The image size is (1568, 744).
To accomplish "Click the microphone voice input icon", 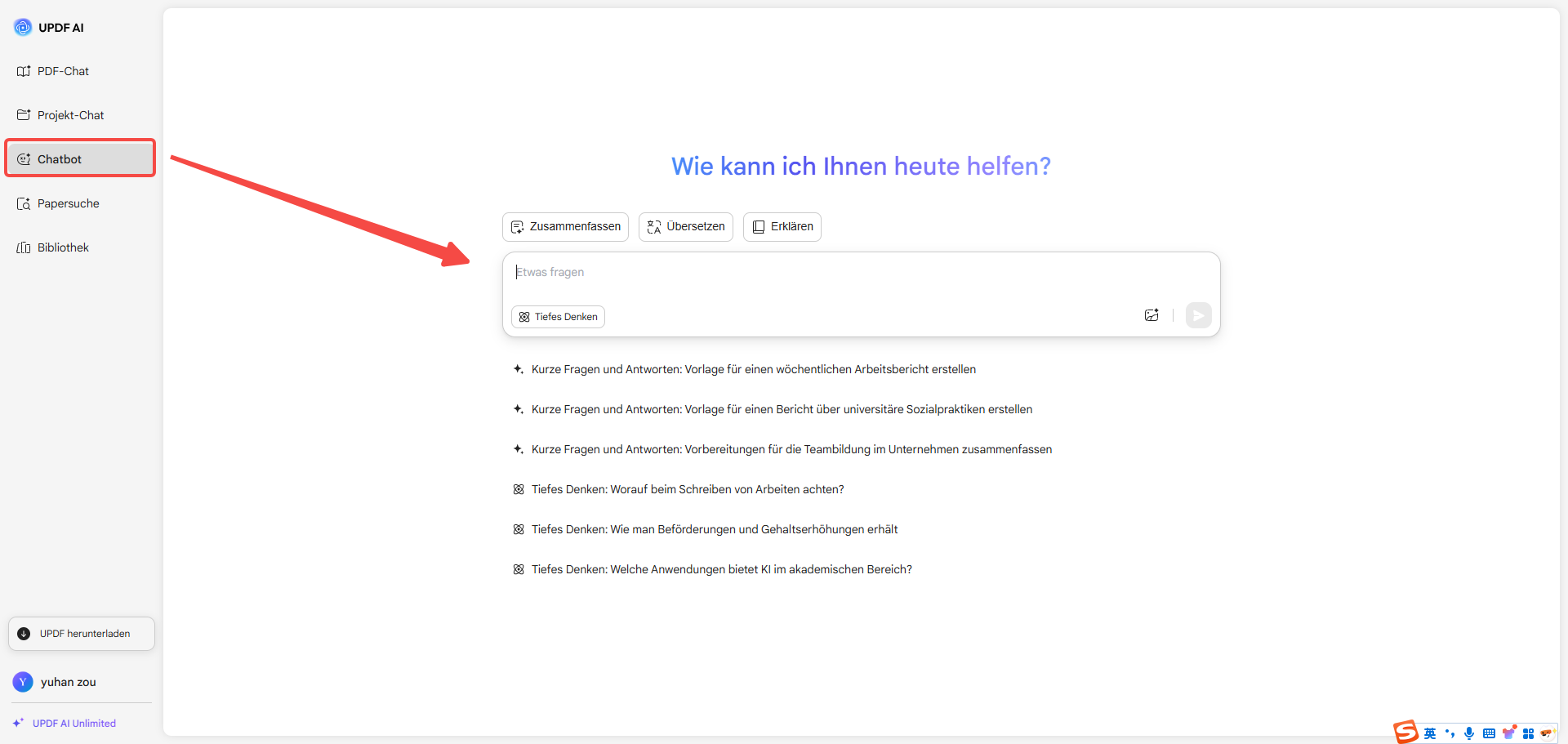I will pyautogui.click(x=1469, y=733).
